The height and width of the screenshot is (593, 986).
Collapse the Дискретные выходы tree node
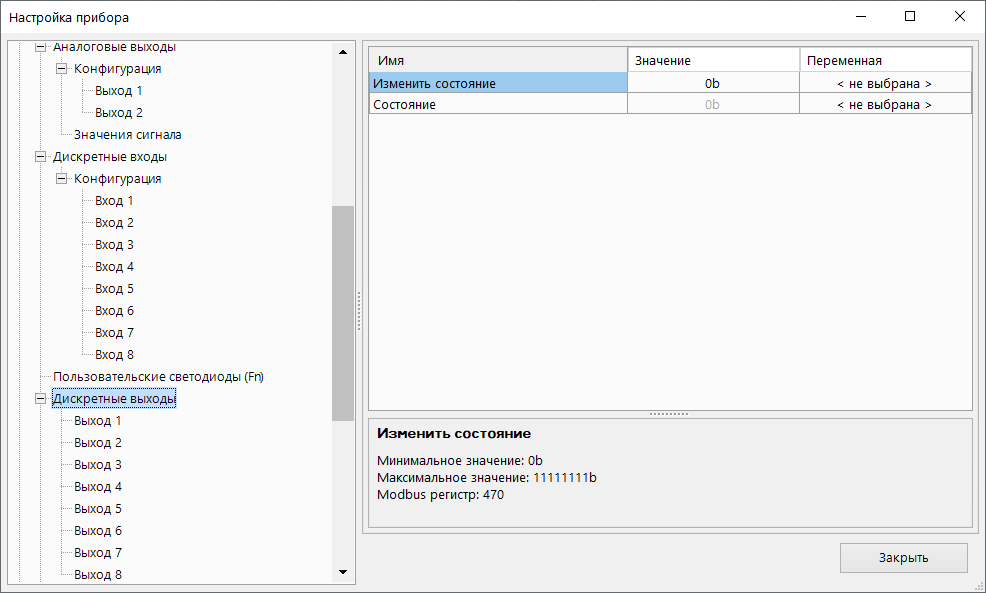pos(41,399)
